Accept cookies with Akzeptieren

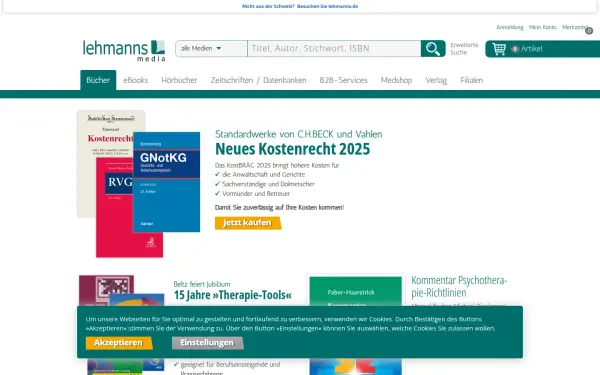pos(119,343)
